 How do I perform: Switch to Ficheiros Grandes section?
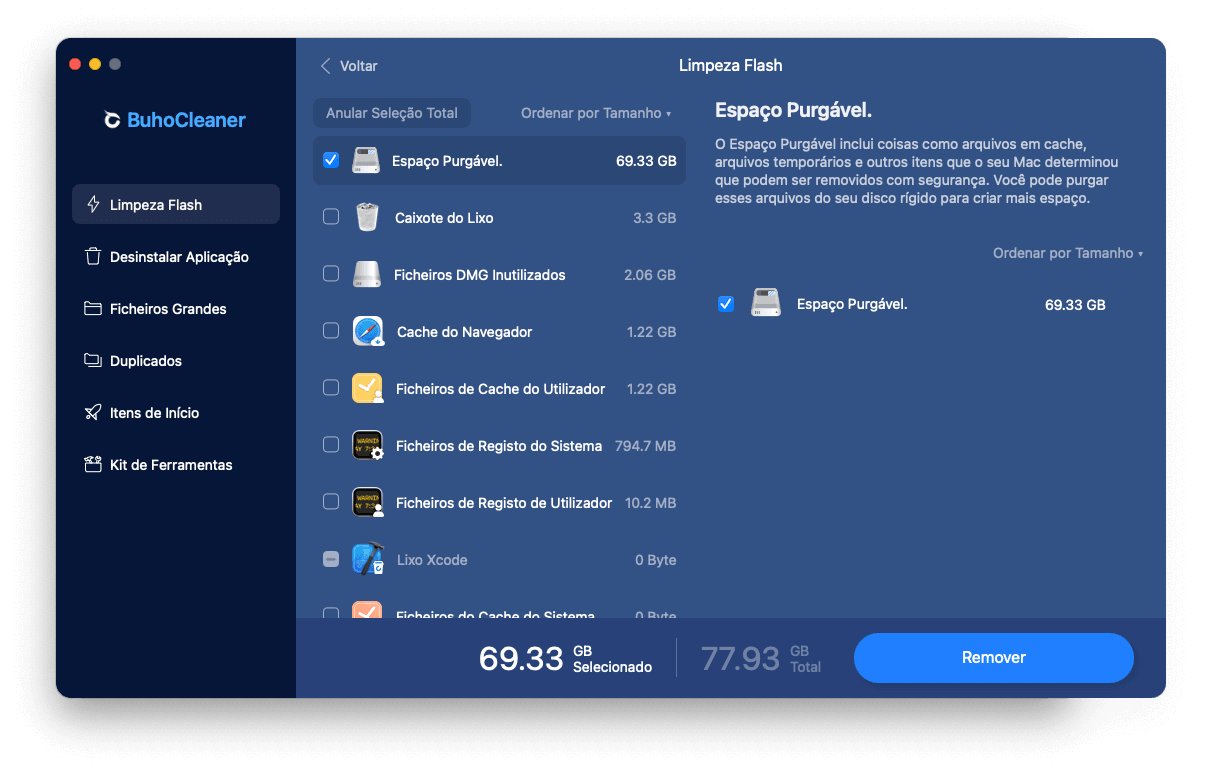167,309
